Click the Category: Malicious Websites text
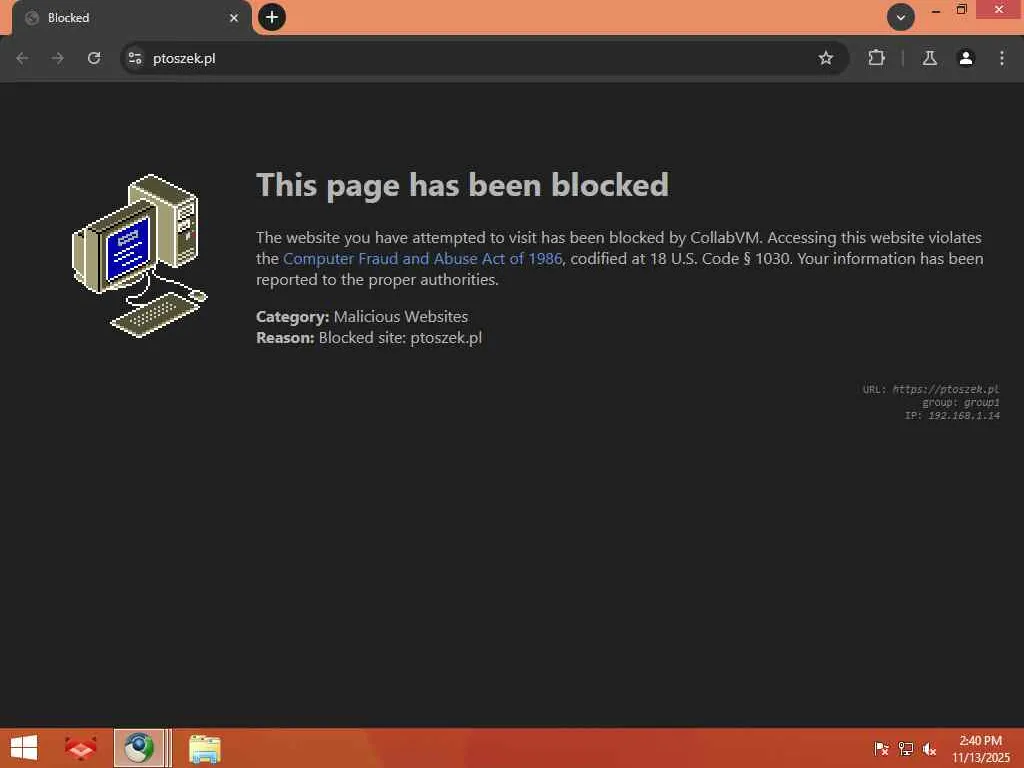Viewport: 1024px width, 768px height. [362, 317]
